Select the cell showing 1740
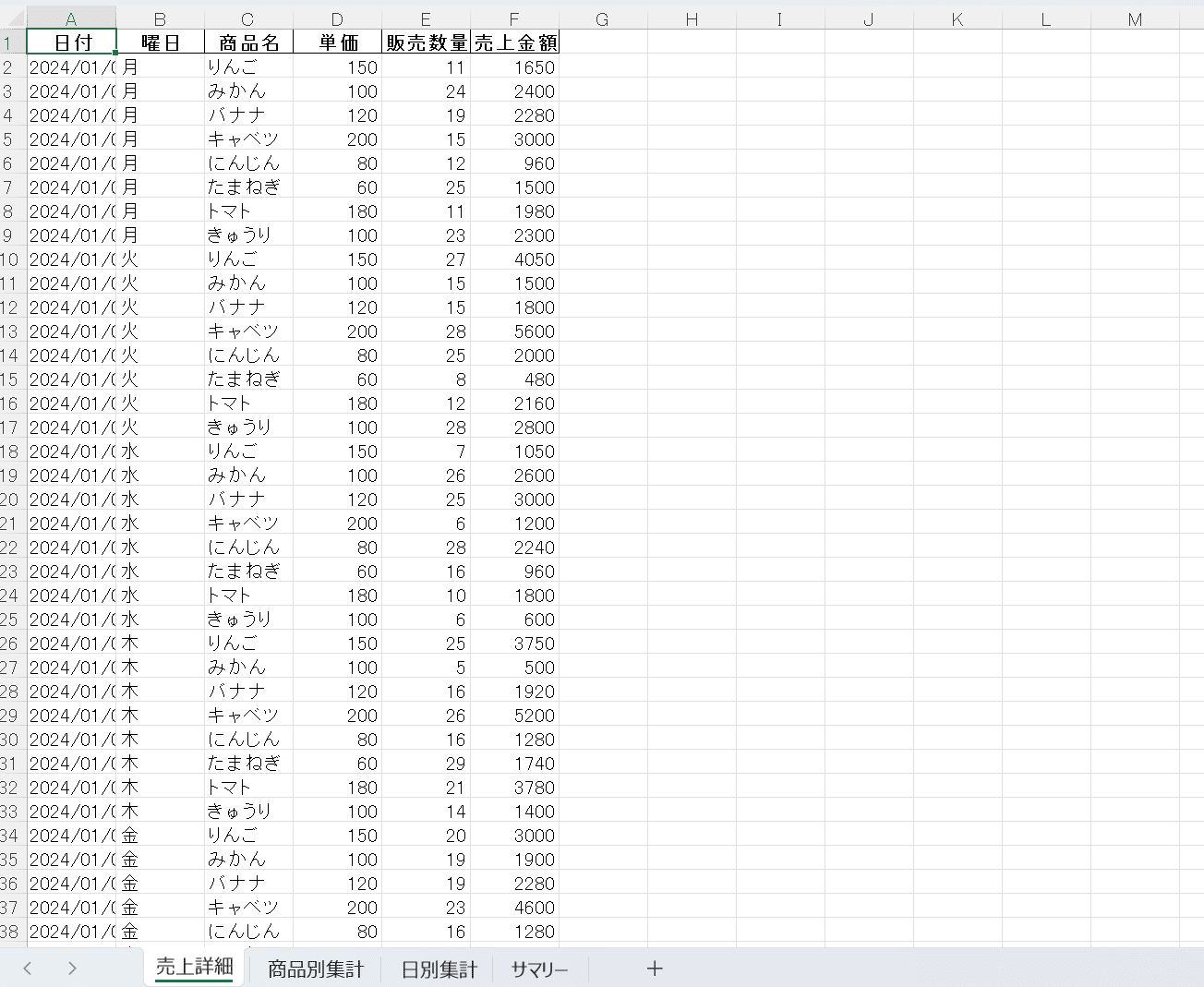This screenshot has height=987, width=1204. [x=514, y=764]
